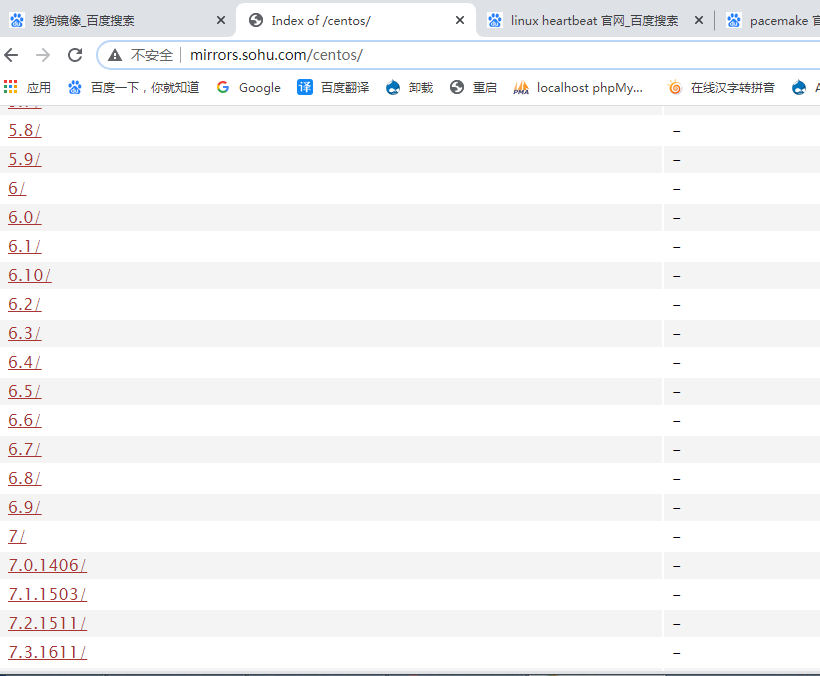This screenshot has height=676, width=820.
Task: Open the 6/ directory link
Action: (x=17, y=188)
